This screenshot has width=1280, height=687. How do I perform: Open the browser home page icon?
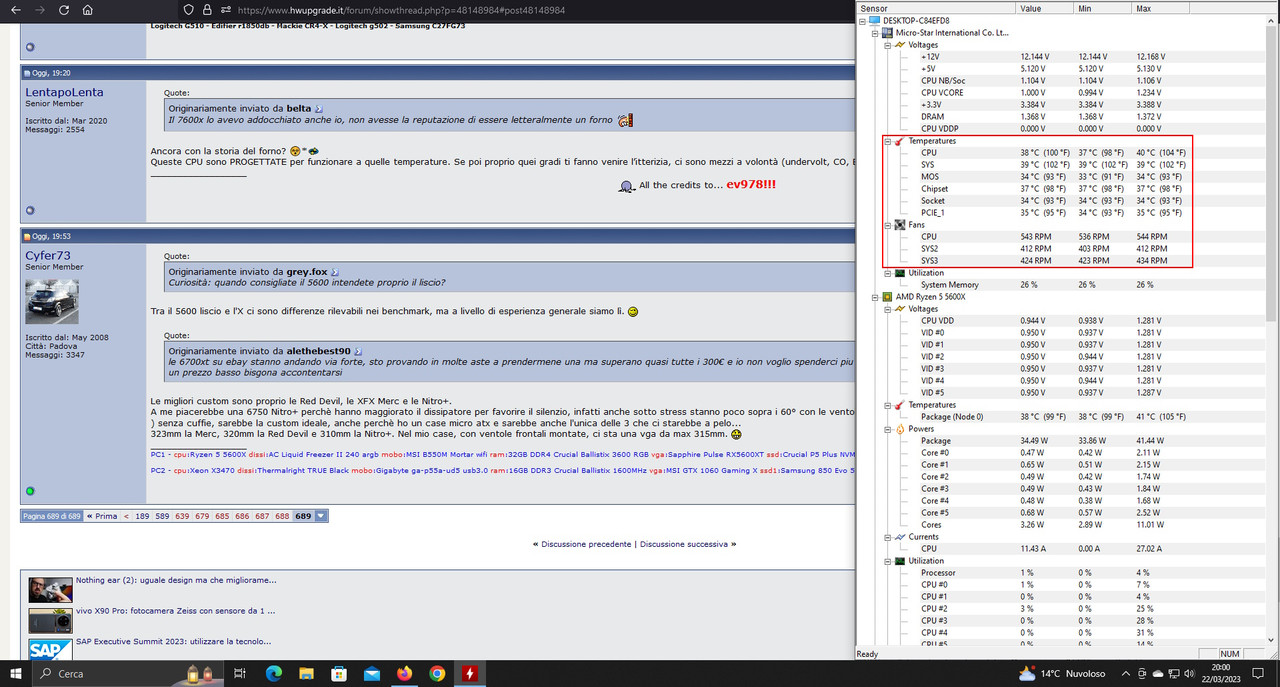tap(88, 10)
